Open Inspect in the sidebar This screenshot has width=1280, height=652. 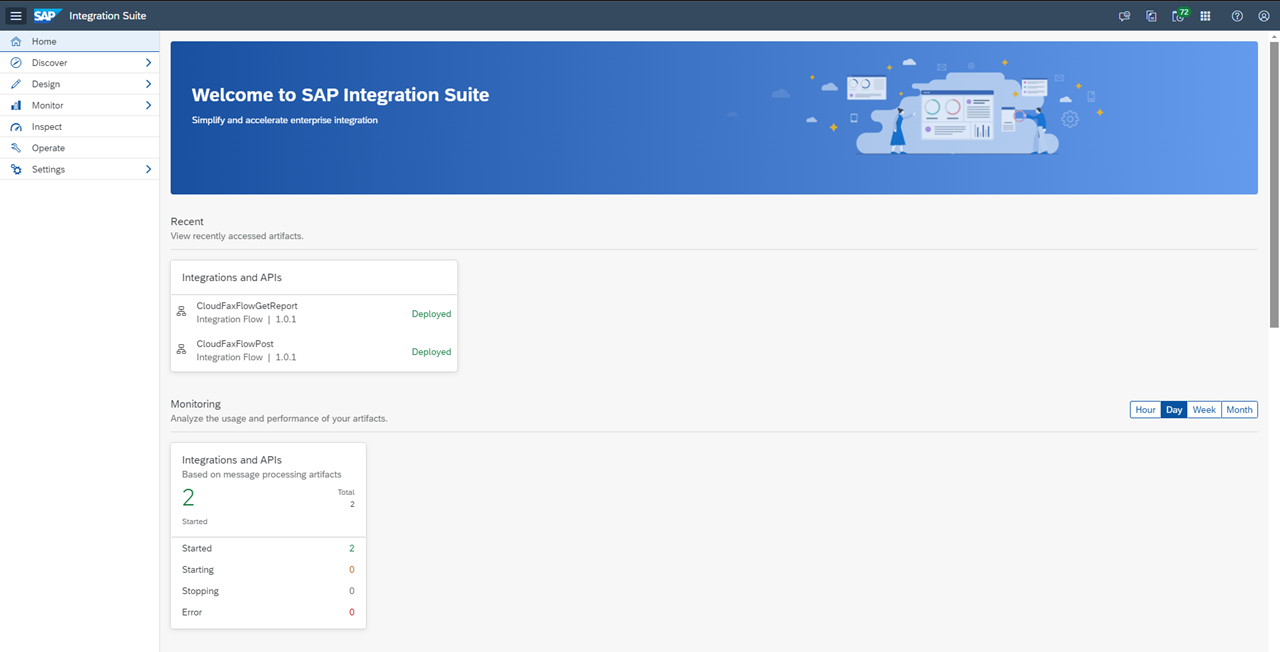pyautogui.click(x=47, y=127)
